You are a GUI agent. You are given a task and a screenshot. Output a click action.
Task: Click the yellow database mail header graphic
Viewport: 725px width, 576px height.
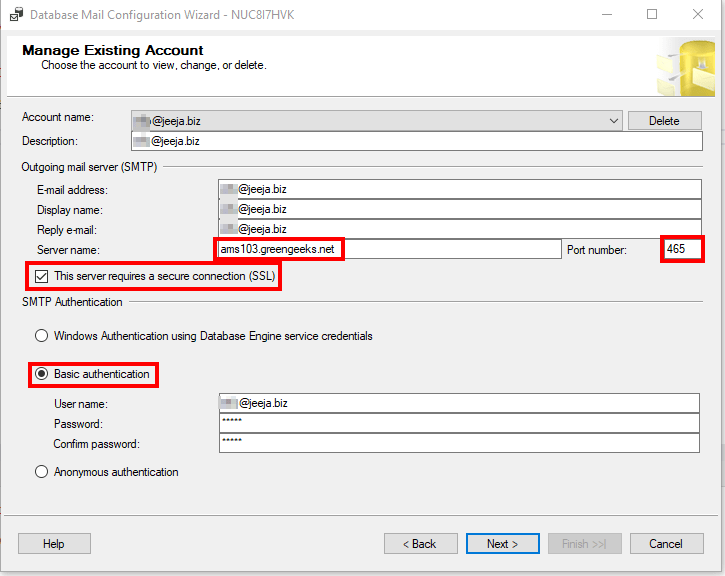coord(686,67)
